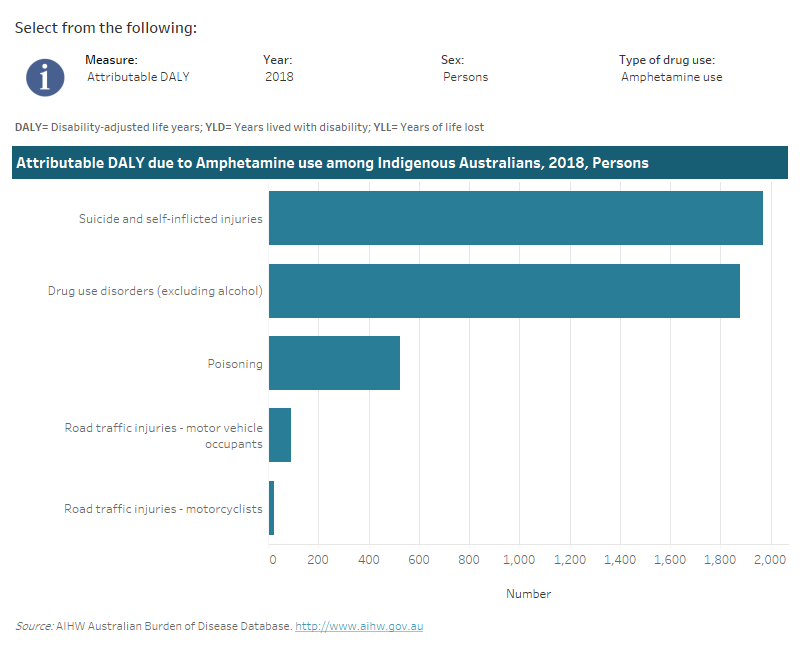This screenshot has height=650, width=800.
Task: Click the Poisoning bar
Action: coord(335,363)
